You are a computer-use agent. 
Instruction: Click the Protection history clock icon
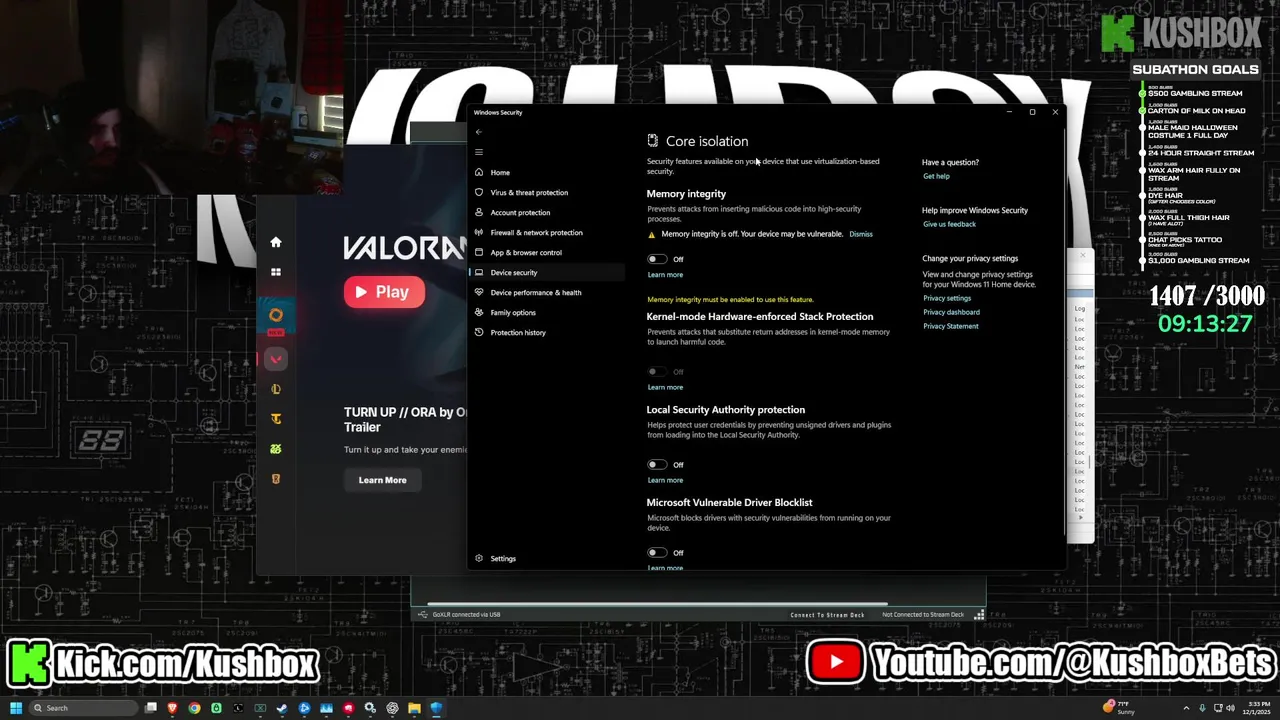tap(479, 332)
